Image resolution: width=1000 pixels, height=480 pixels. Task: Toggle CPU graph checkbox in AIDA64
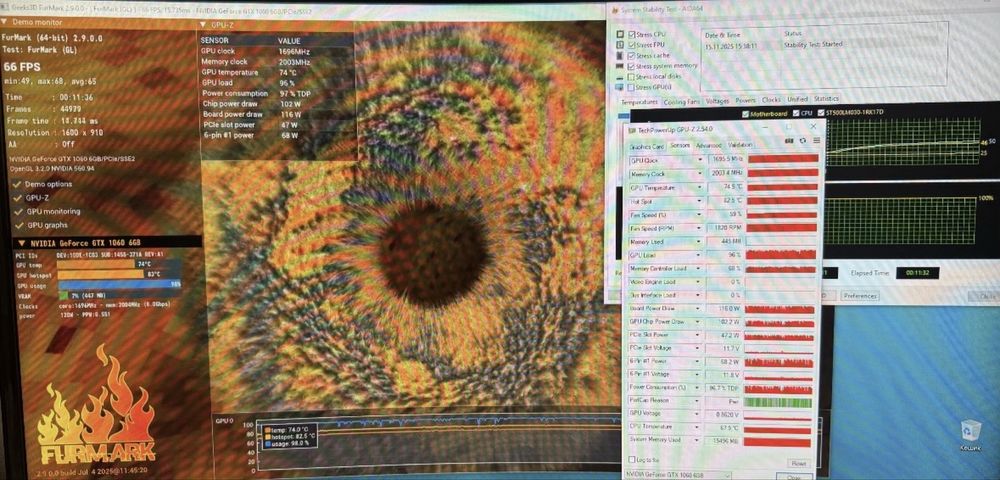(795, 113)
